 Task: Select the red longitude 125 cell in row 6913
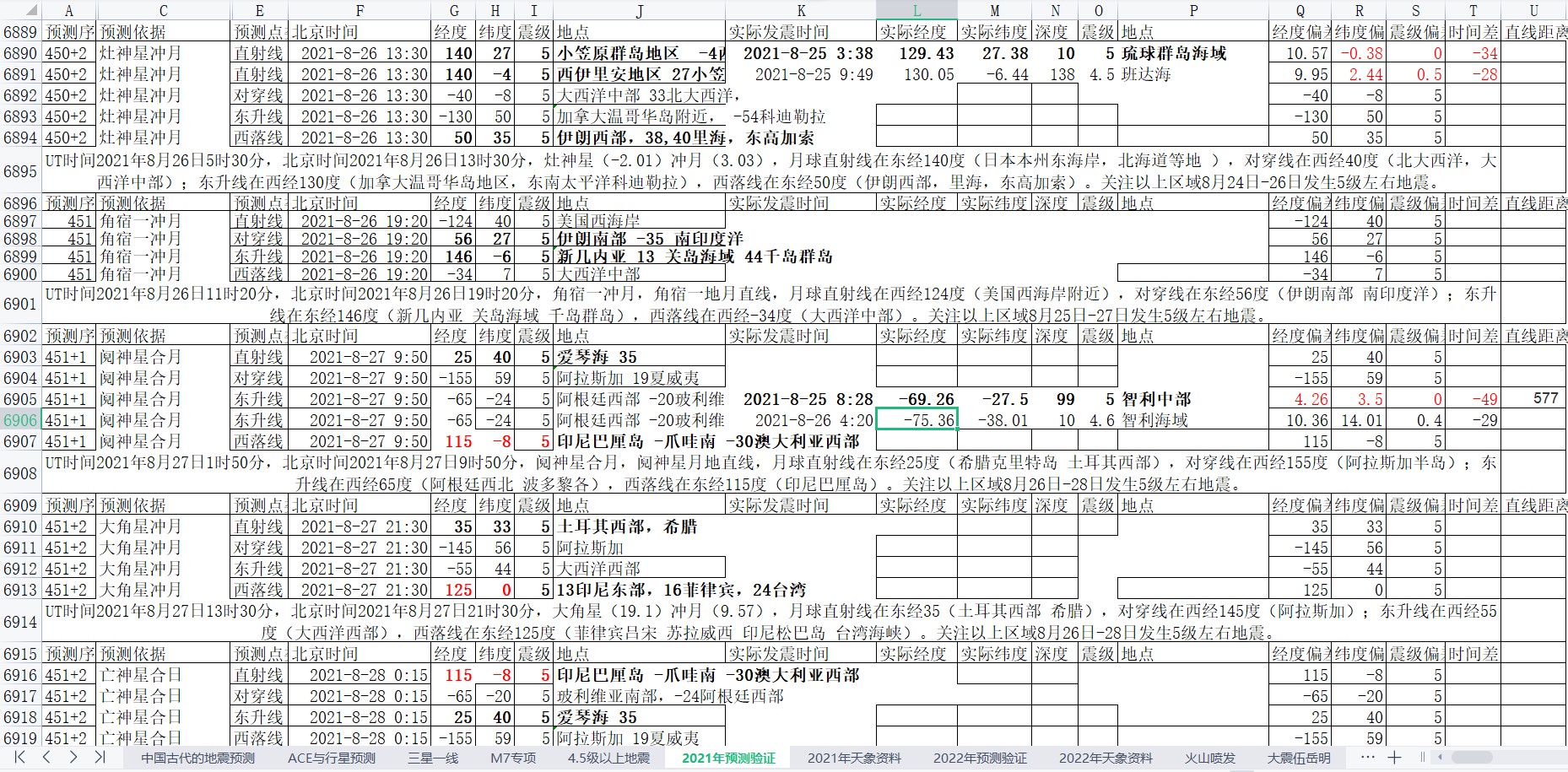453,590
